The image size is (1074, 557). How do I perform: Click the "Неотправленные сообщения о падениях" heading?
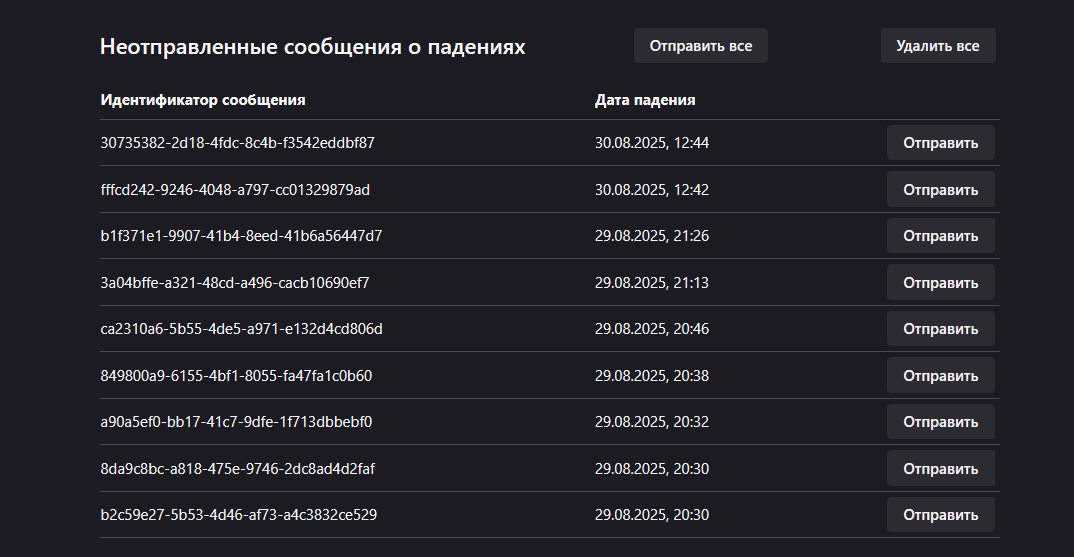[312, 47]
